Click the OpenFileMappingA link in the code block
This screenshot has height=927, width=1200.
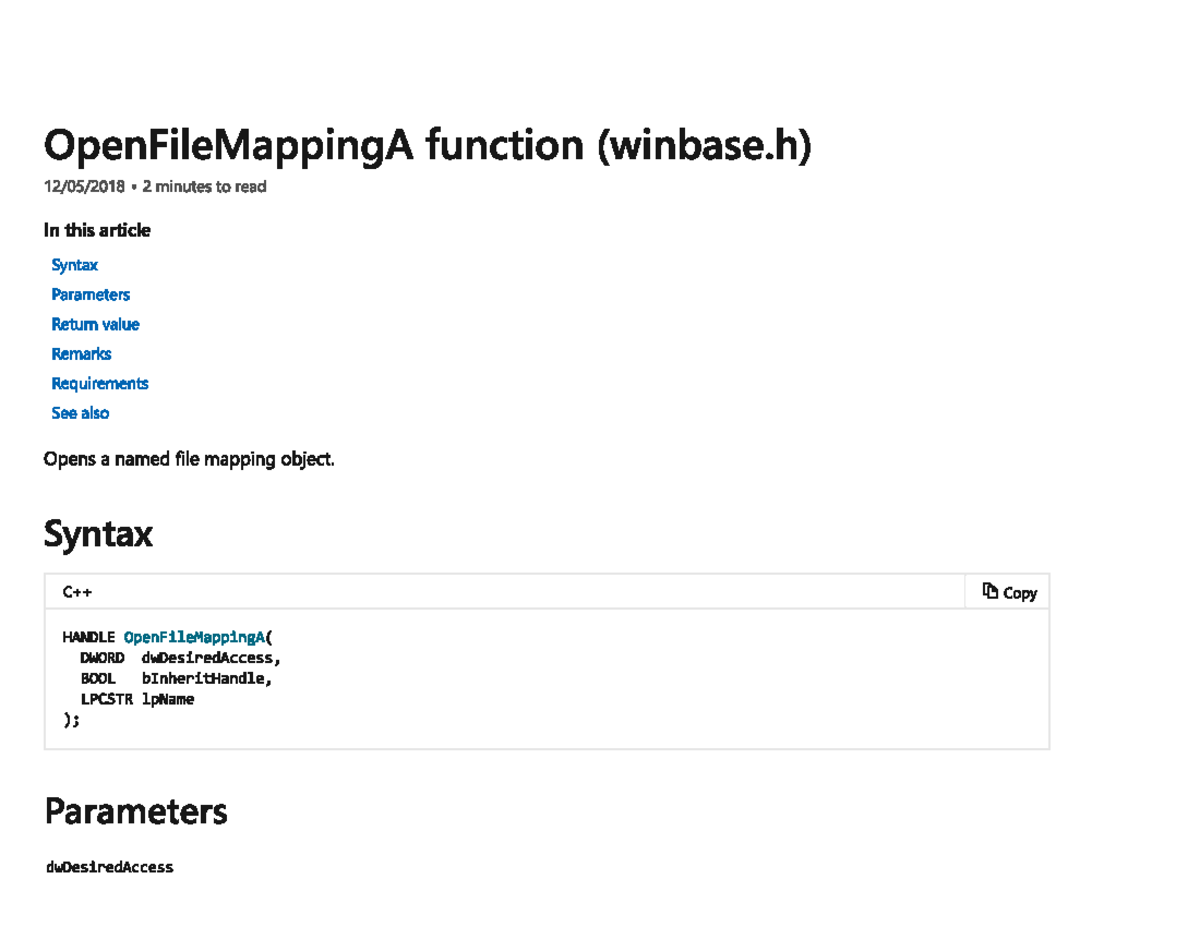pos(193,637)
